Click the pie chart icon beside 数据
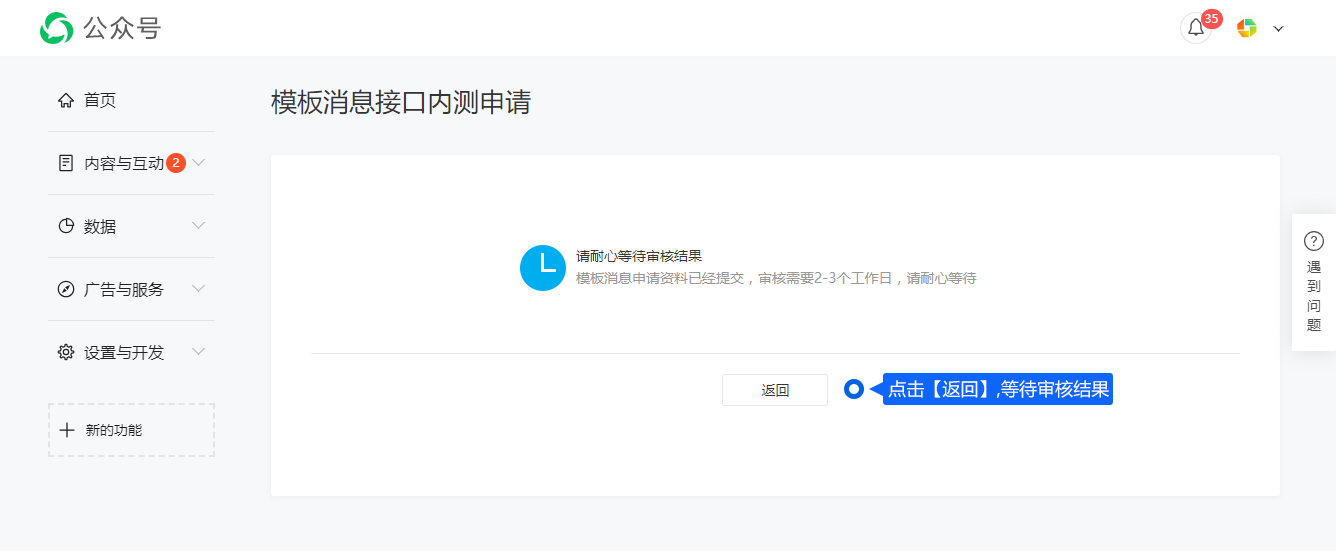This screenshot has width=1336, height=551. [x=66, y=226]
